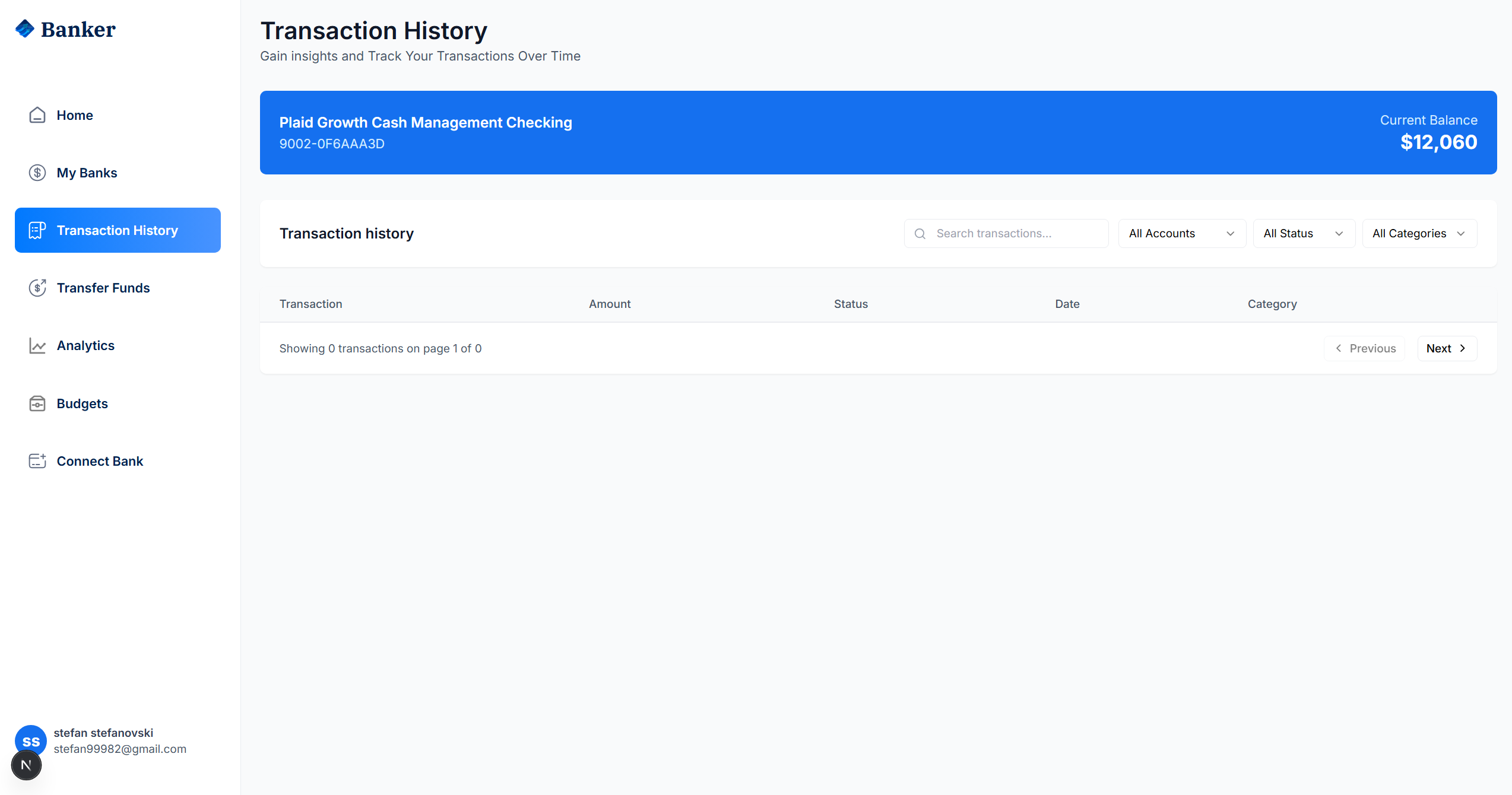The width and height of the screenshot is (1512, 795).
Task: Click the Previous page button
Action: tap(1365, 348)
